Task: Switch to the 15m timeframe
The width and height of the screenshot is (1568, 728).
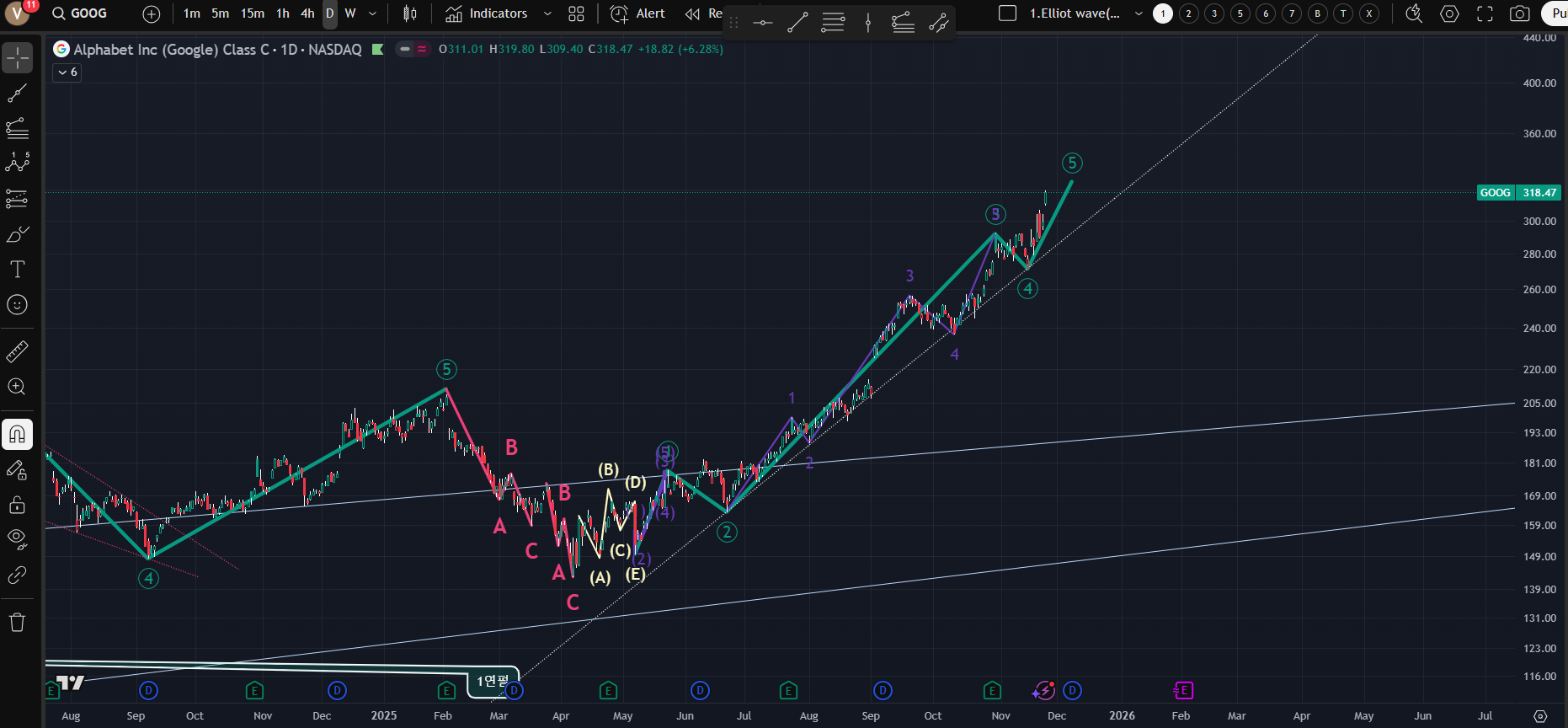Action: point(253,13)
